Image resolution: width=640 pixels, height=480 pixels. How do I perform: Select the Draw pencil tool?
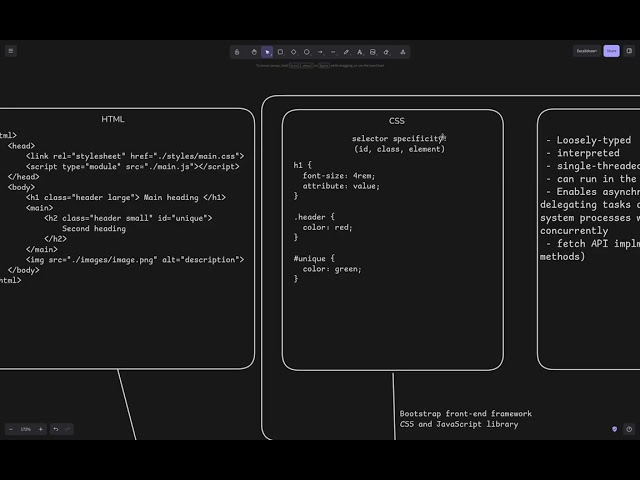tap(347, 52)
